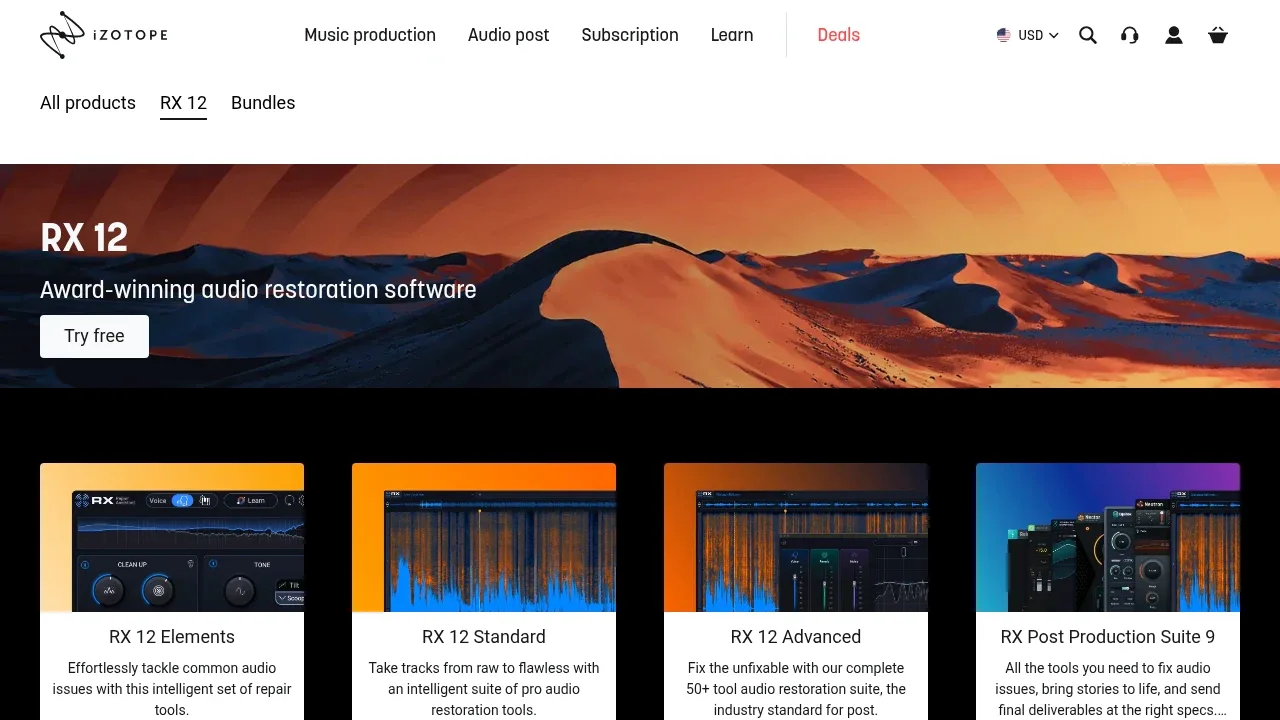Open the RX 12 Advanced product thumbnail

click(x=796, y=537)
